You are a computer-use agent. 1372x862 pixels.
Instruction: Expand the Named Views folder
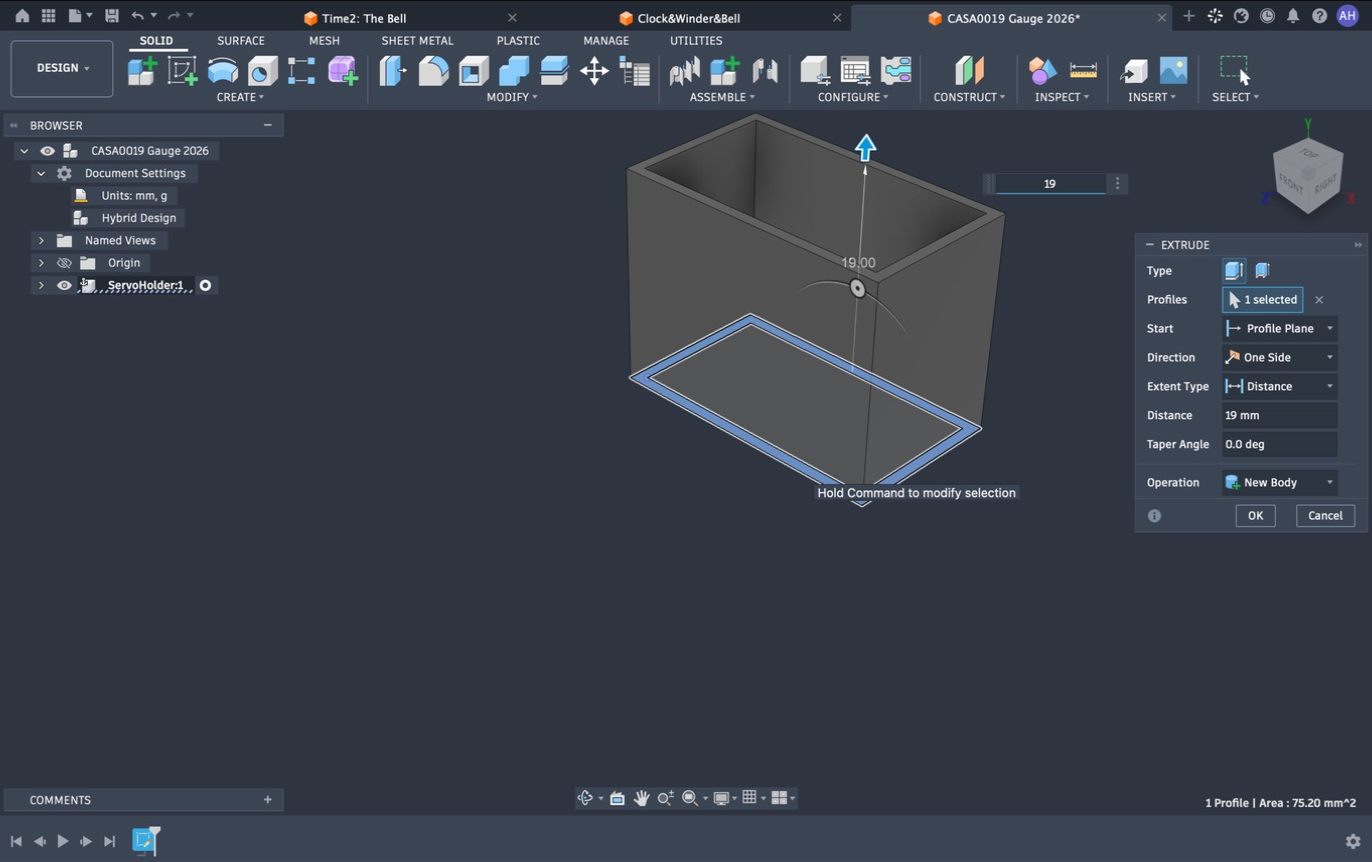[41, 241]
